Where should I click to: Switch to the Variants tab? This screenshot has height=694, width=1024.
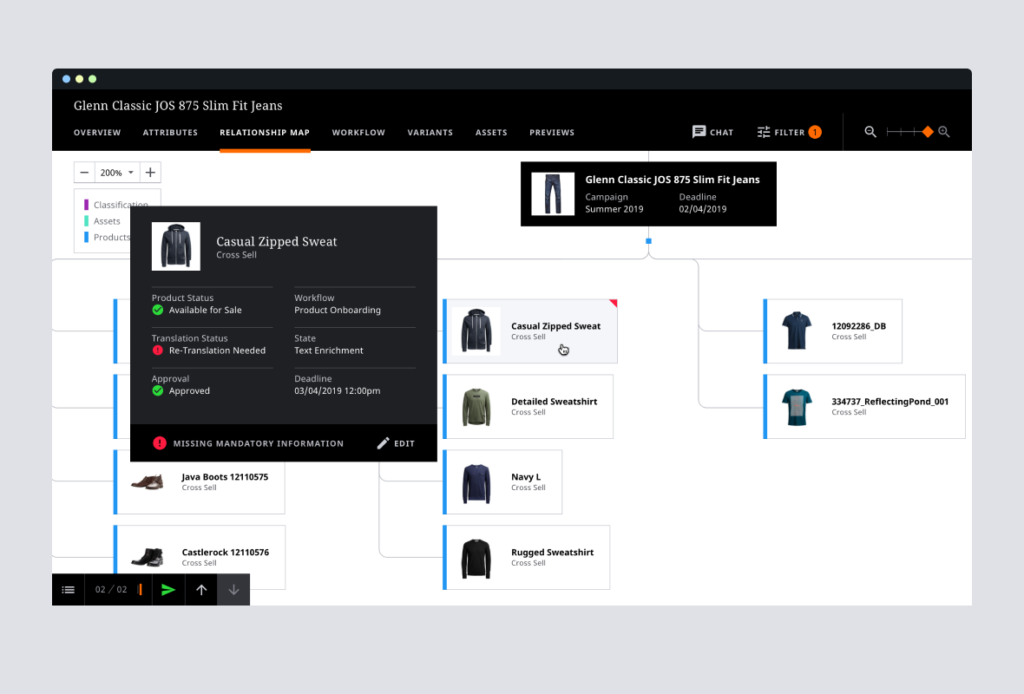(x=430, y=133)
